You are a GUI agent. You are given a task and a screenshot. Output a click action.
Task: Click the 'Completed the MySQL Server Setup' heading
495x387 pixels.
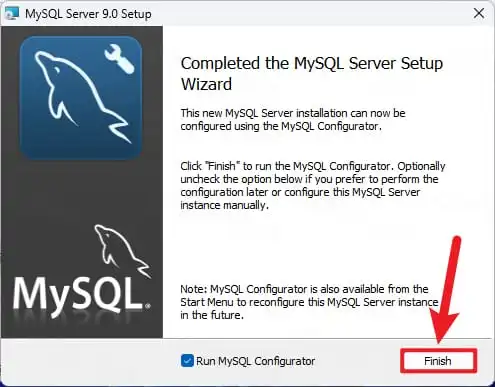point(312,63)
